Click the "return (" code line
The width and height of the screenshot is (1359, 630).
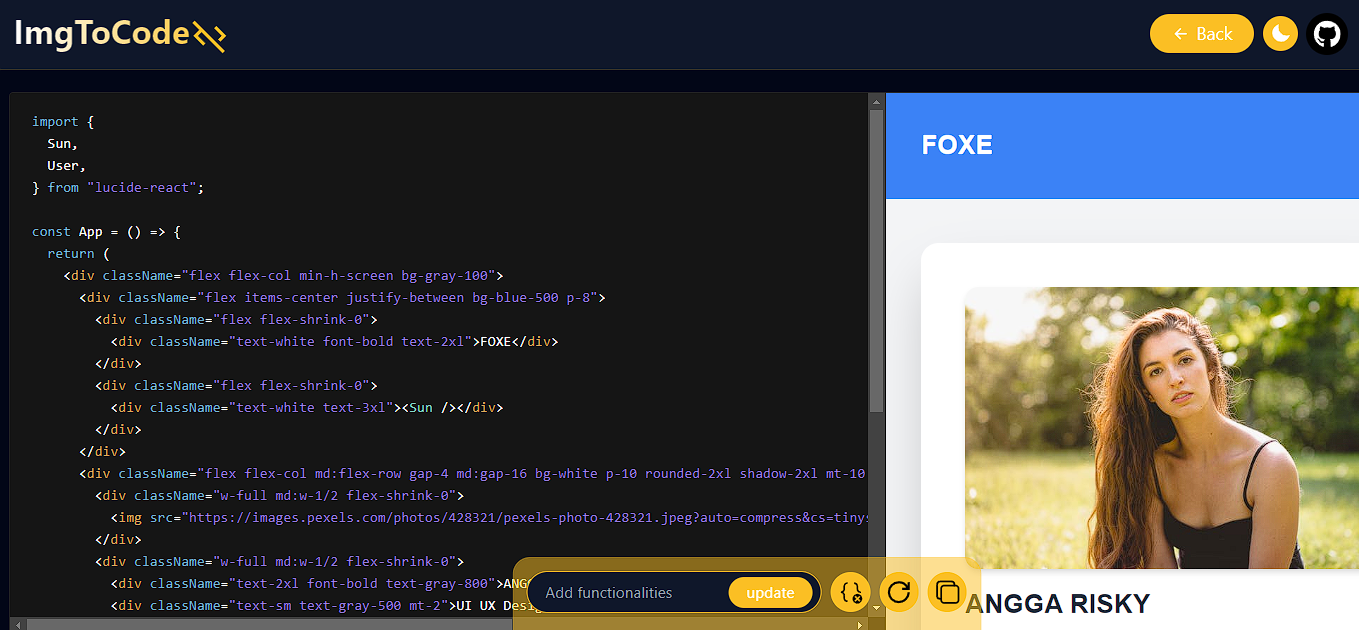[x=78, y=253]
